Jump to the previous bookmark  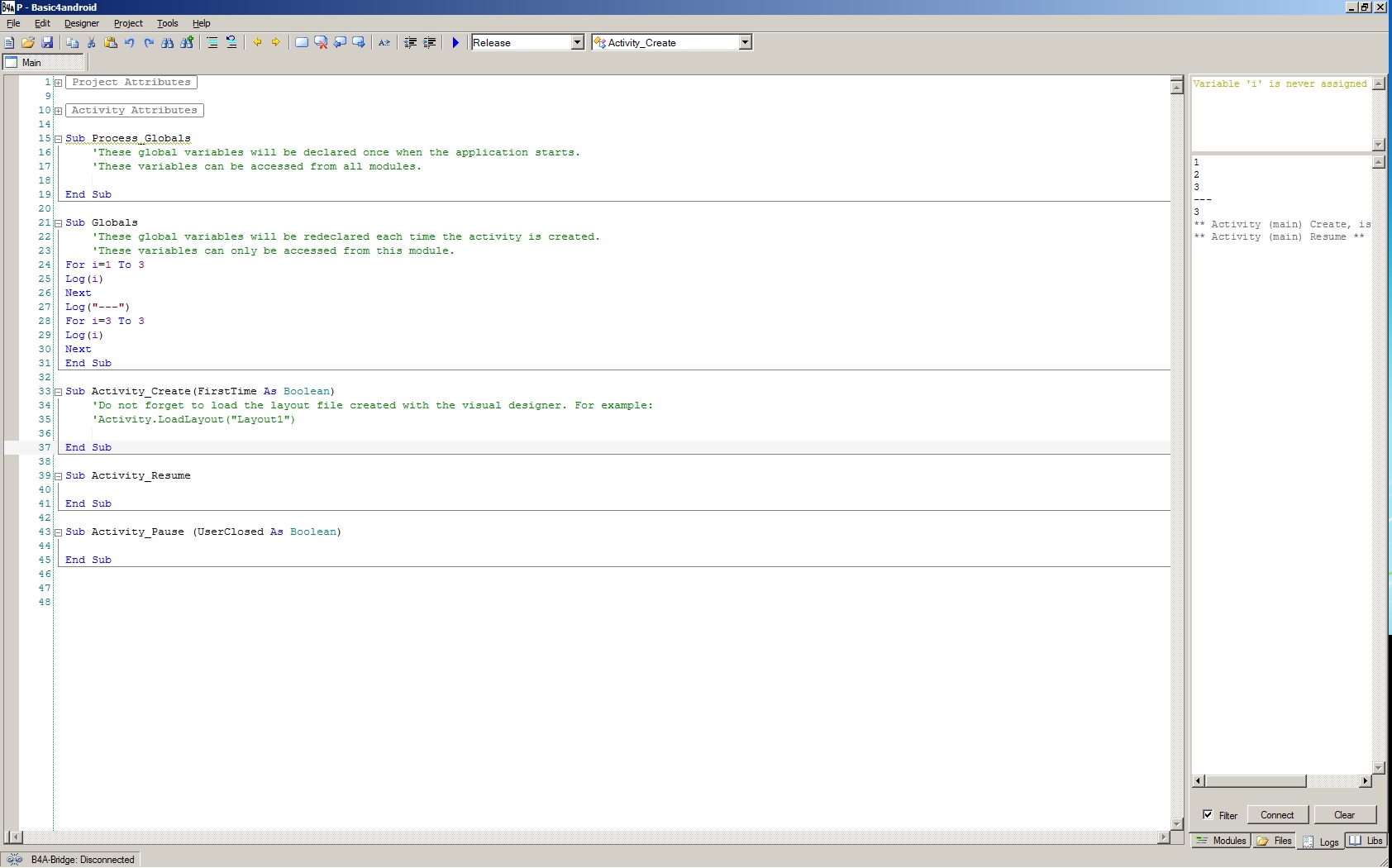[x=340, y=42]
